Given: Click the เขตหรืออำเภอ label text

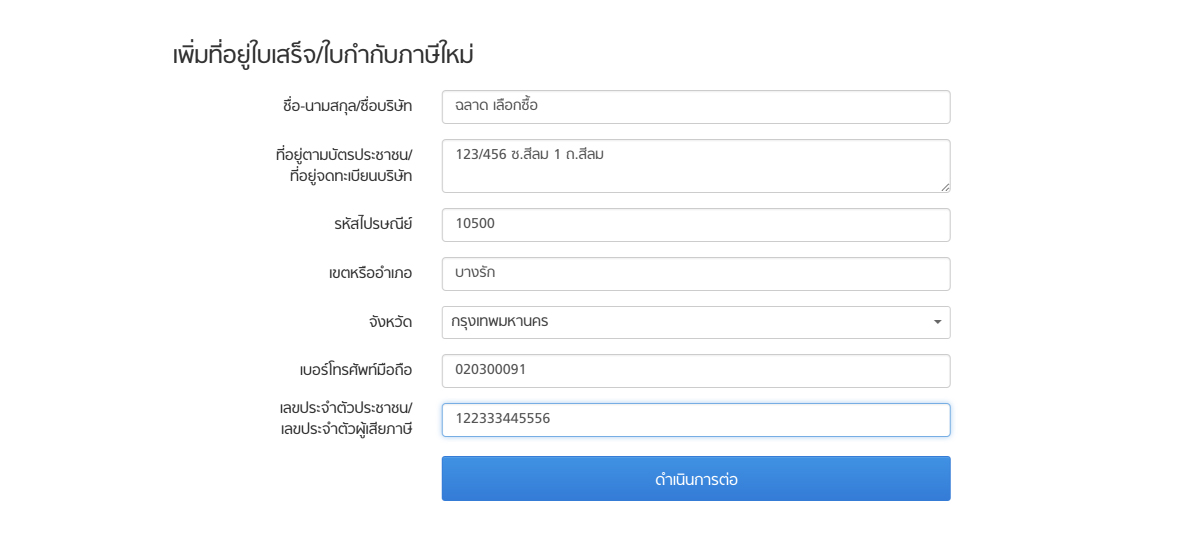Looking at the screenshot, I should [x=370, y=273].
